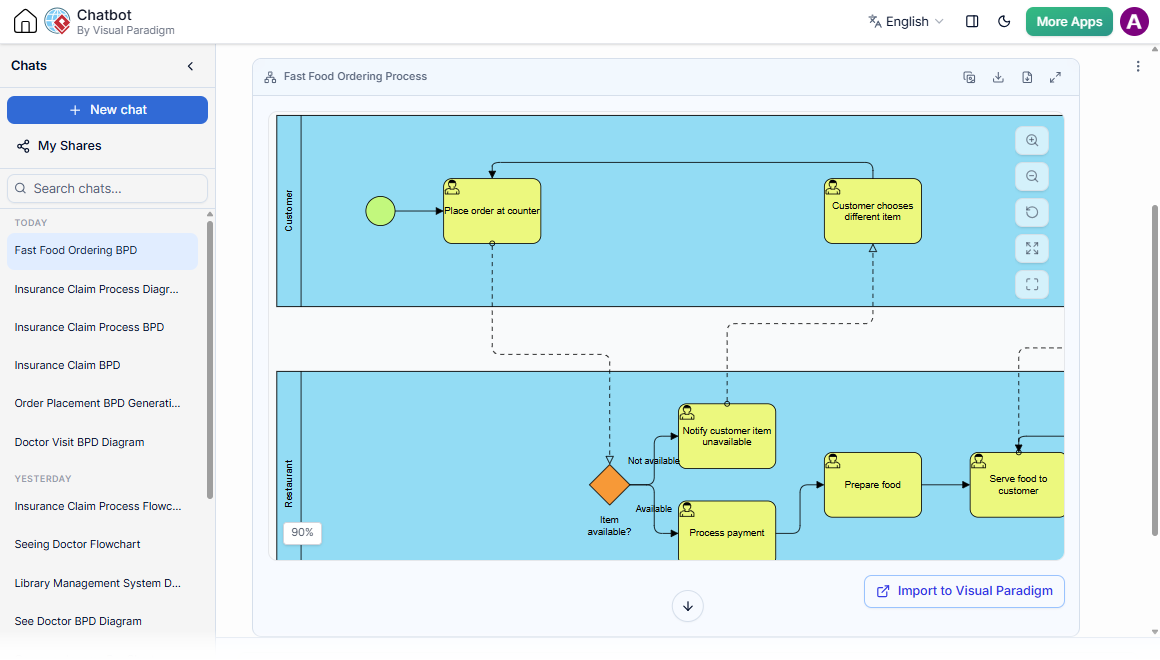Import to Visual Paradigm

coord(964,591)
